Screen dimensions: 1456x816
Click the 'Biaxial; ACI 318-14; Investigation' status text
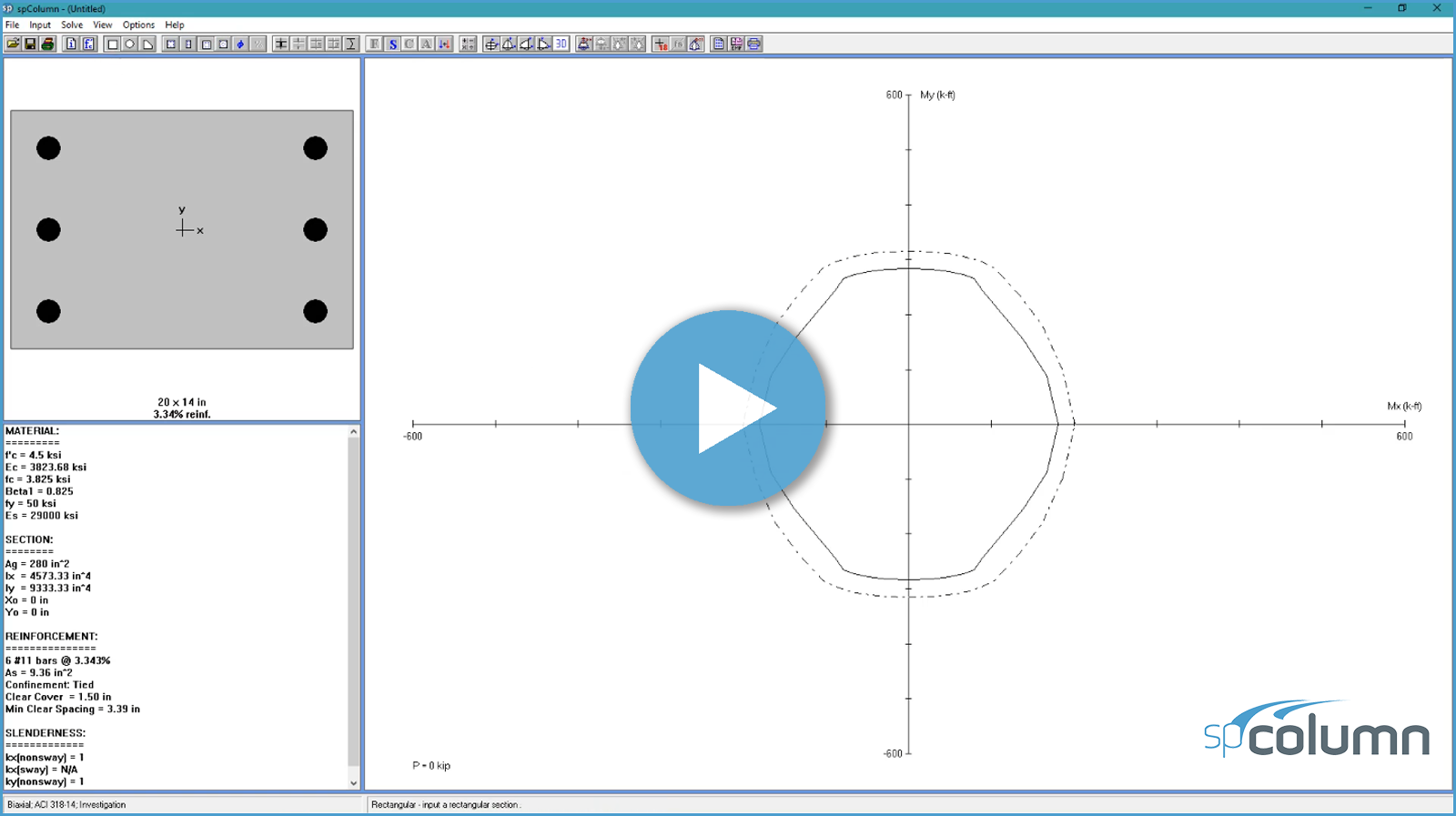tap(66, 804)
